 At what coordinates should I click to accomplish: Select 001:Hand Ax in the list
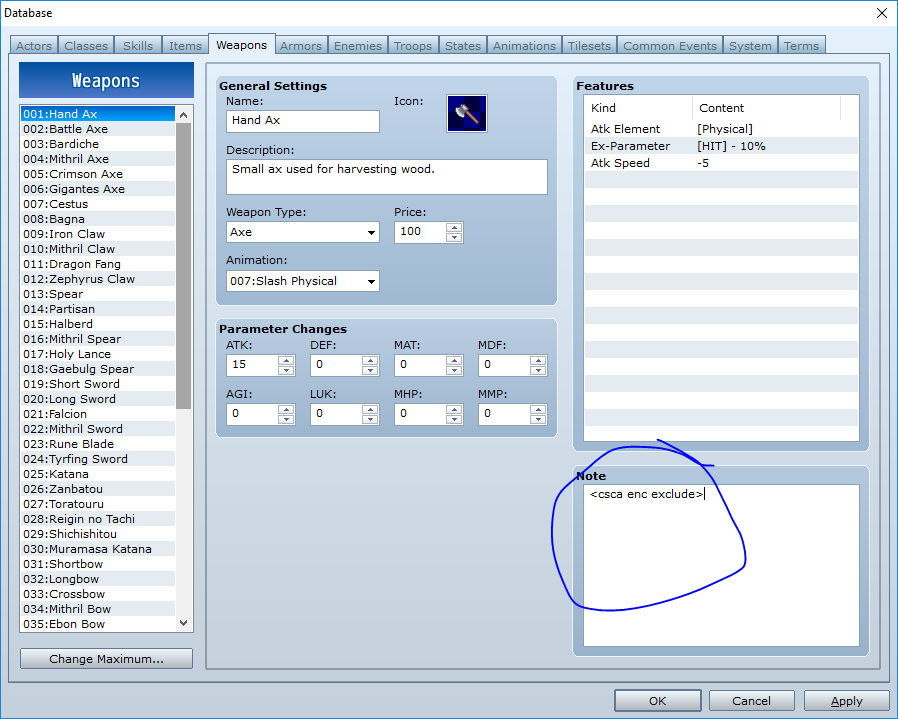pos(97,113)
